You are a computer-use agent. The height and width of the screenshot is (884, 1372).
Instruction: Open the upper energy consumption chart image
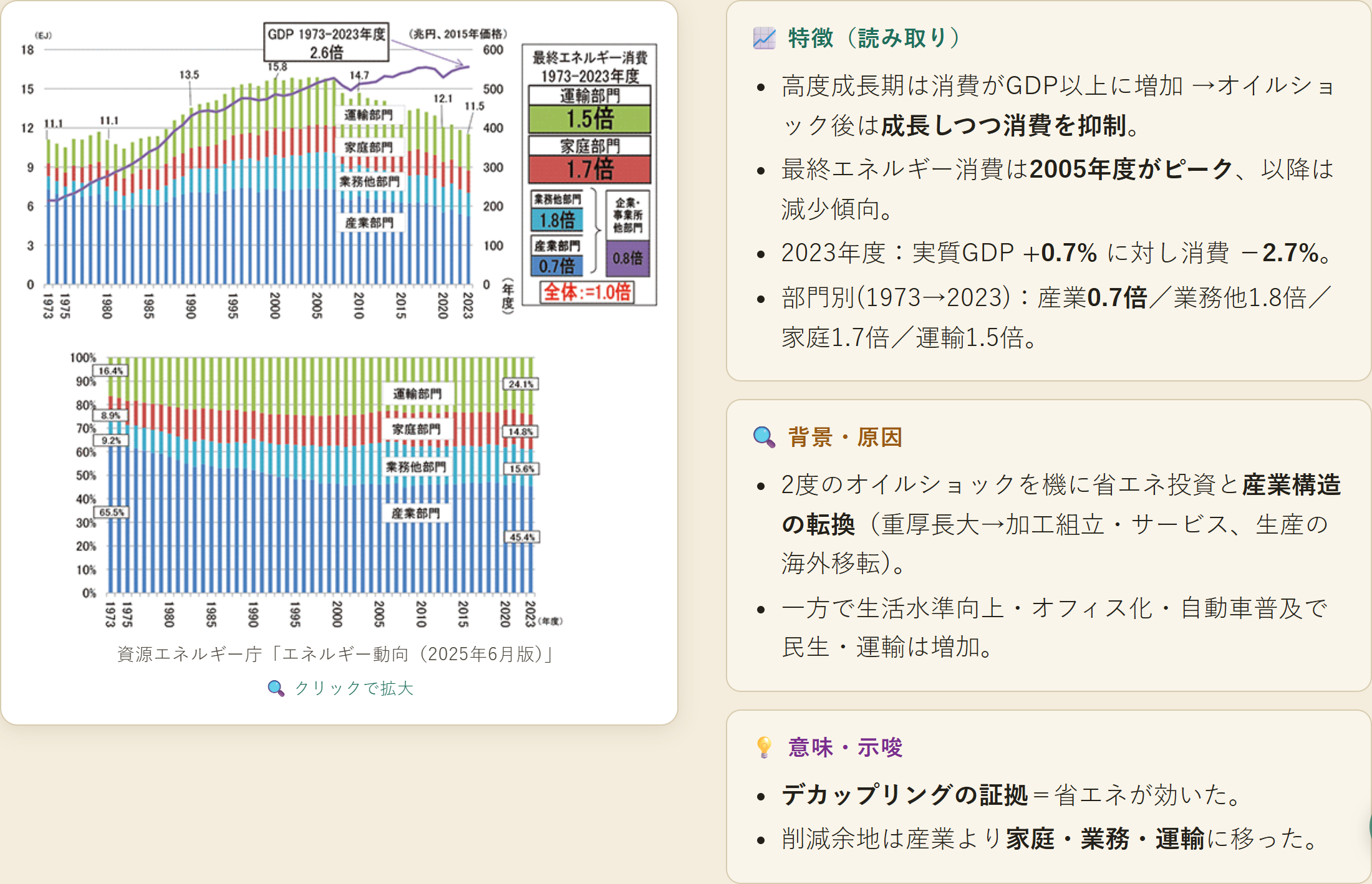point(340,171)
